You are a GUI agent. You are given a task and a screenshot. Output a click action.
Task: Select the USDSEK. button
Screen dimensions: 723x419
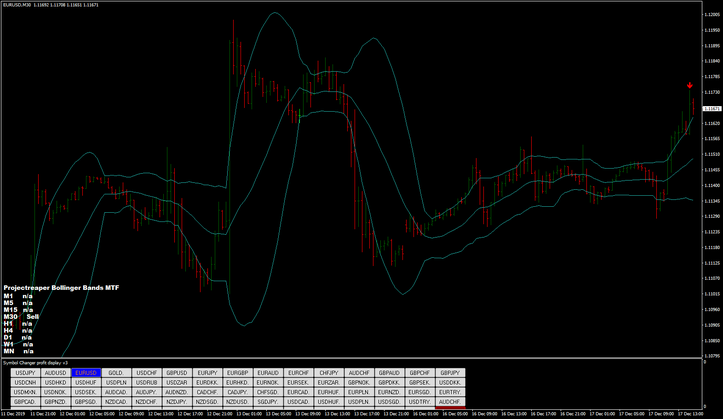pos(86,392)
